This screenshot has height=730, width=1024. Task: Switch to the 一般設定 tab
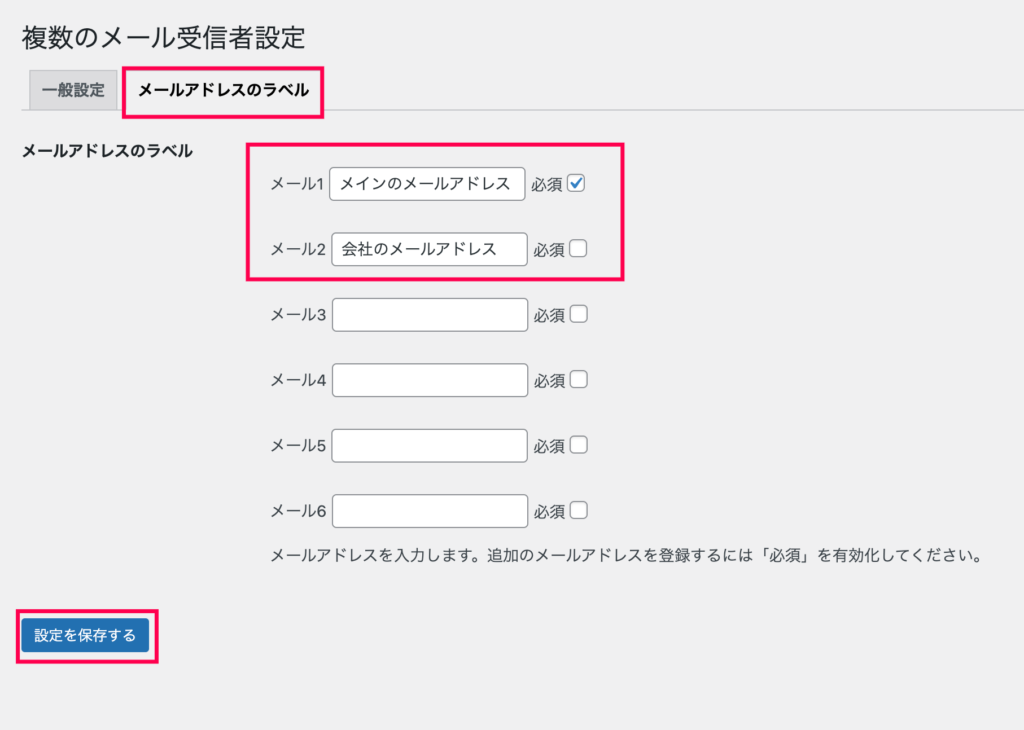click(73, 90)
